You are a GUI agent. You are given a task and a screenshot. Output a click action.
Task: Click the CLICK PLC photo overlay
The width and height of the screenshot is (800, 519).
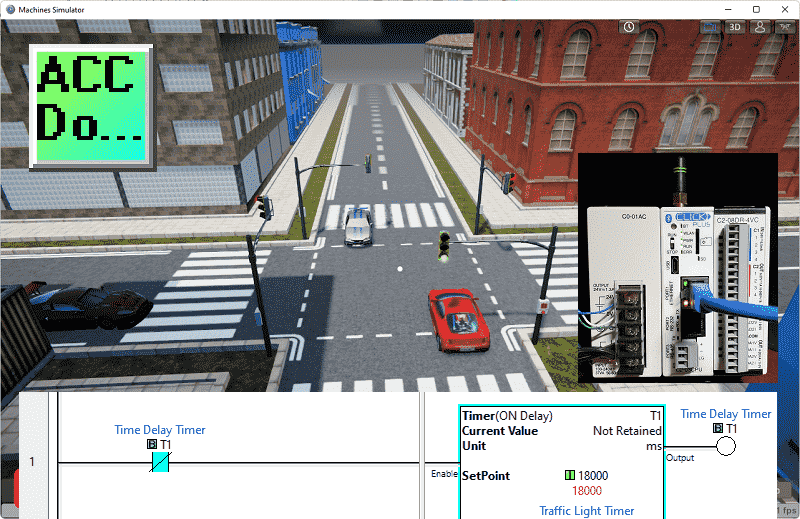click(678, 268)
